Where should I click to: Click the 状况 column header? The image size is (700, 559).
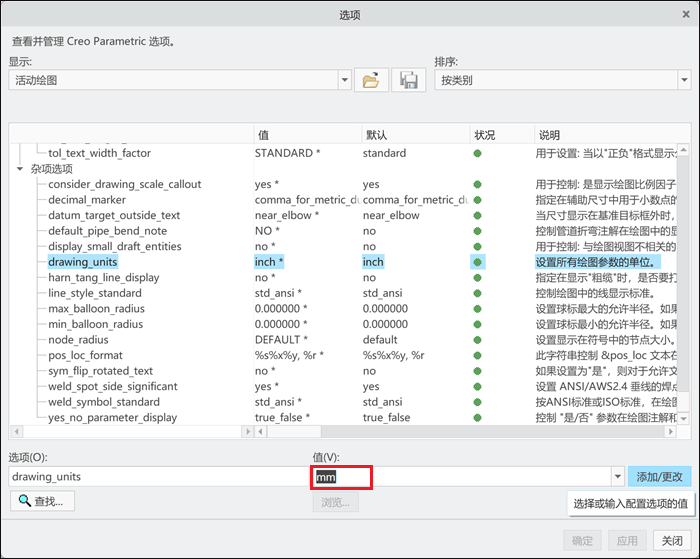tap(502, 134)
